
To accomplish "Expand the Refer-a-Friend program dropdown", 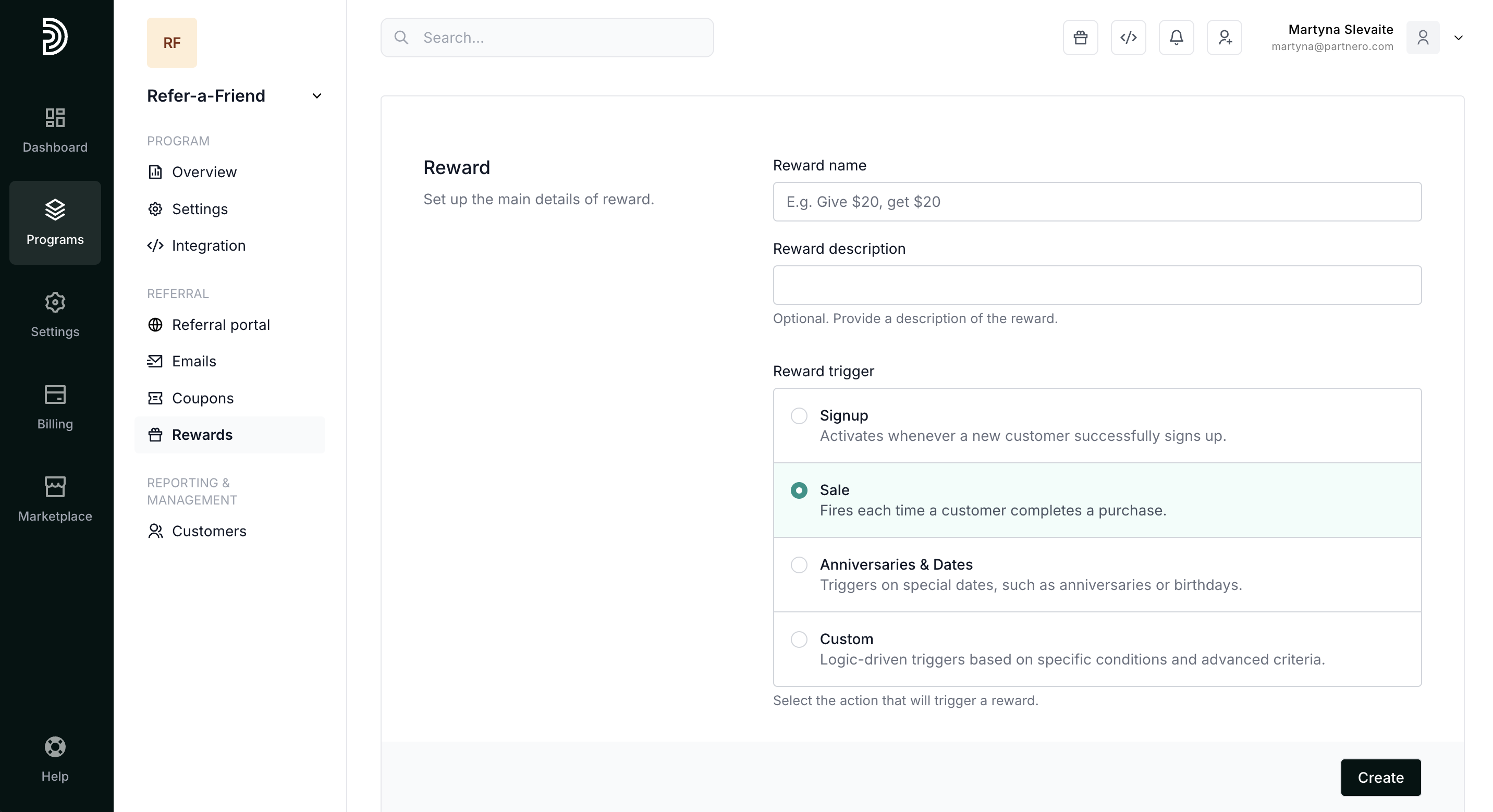I will pos(316,96).
